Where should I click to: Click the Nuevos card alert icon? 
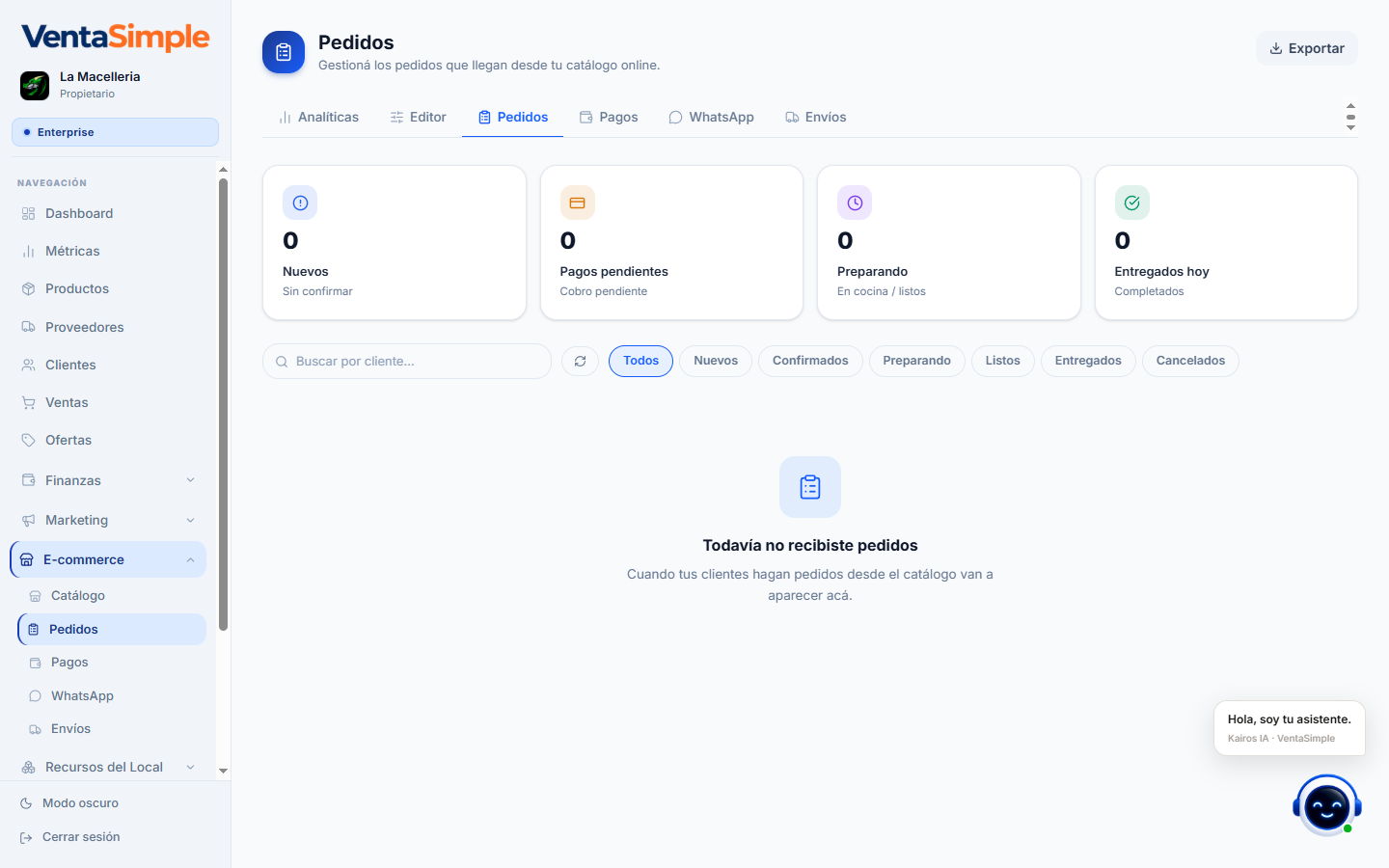(300, 203)
